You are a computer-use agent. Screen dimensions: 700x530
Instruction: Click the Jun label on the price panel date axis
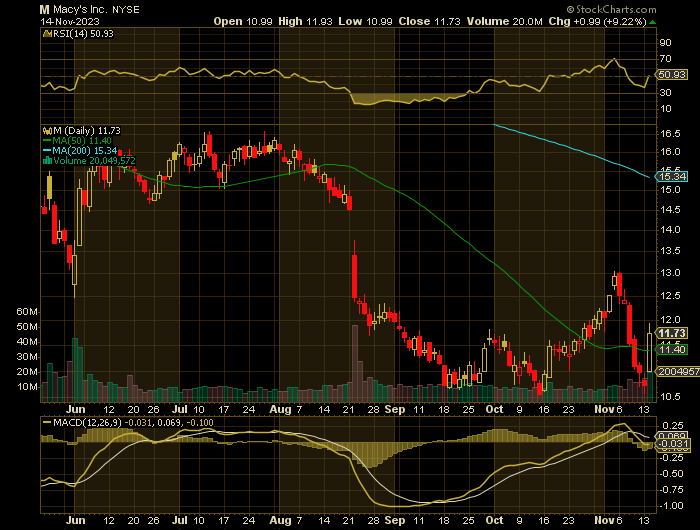coord(75,409)
